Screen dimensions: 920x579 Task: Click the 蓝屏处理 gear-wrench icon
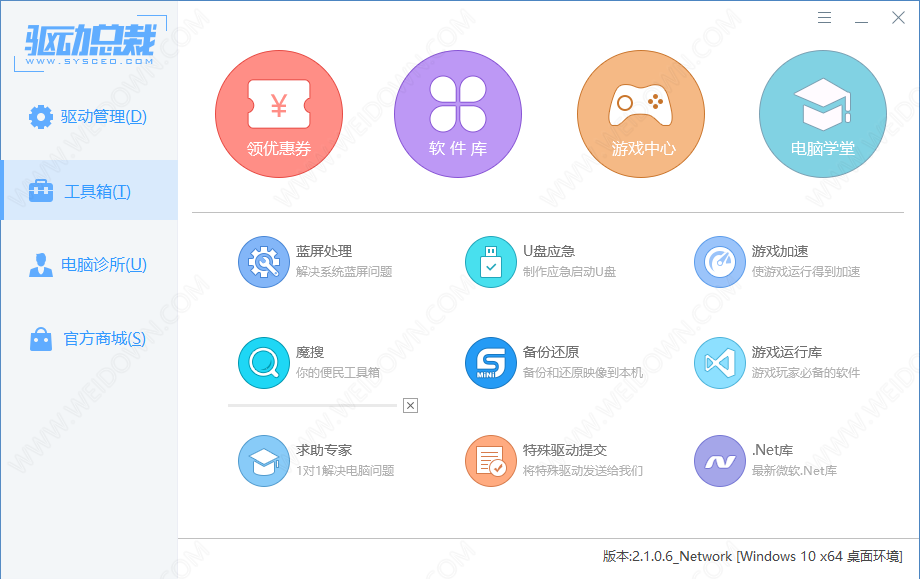pyautogui.click(x=263, y=262)
